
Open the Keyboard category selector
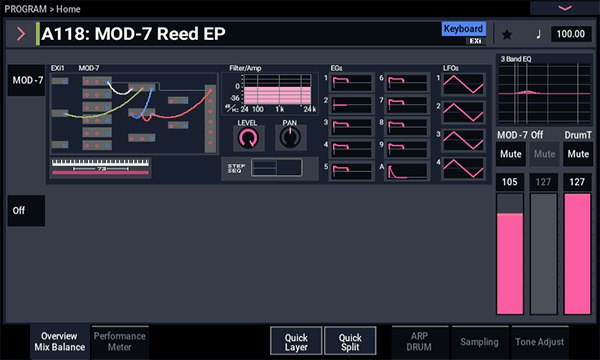464,29
